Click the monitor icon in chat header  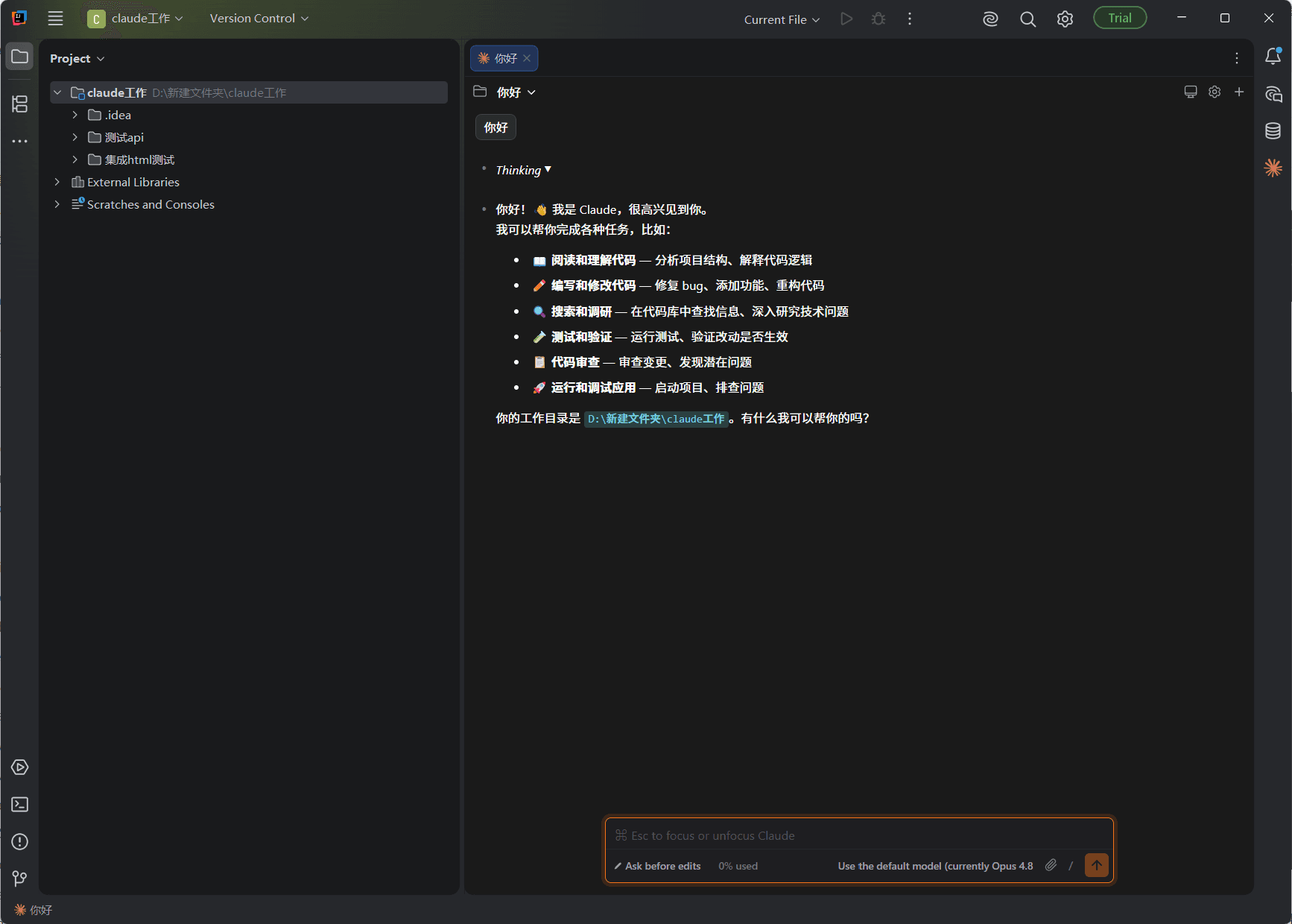[x=1191, y=92]
